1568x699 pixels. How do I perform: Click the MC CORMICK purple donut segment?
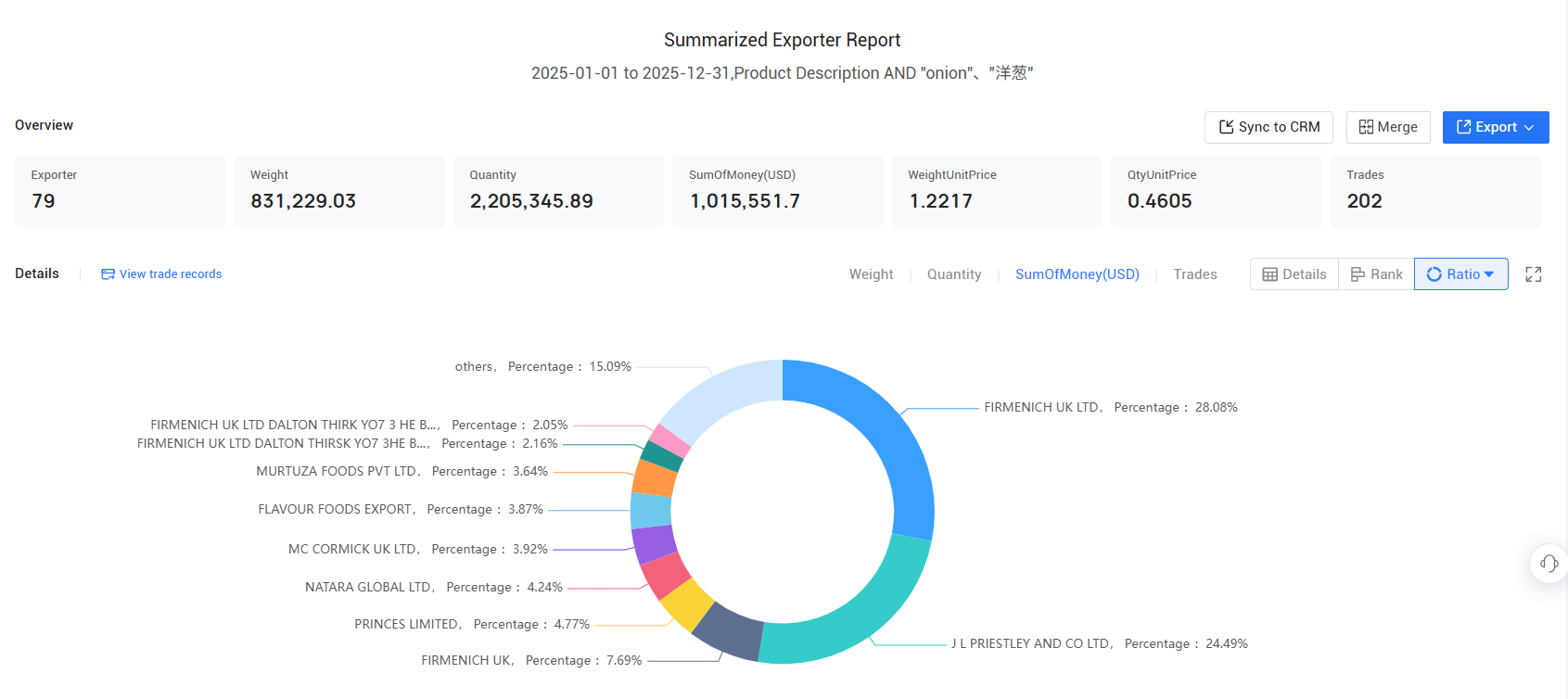pyautogui.click(x=655, y=544)
